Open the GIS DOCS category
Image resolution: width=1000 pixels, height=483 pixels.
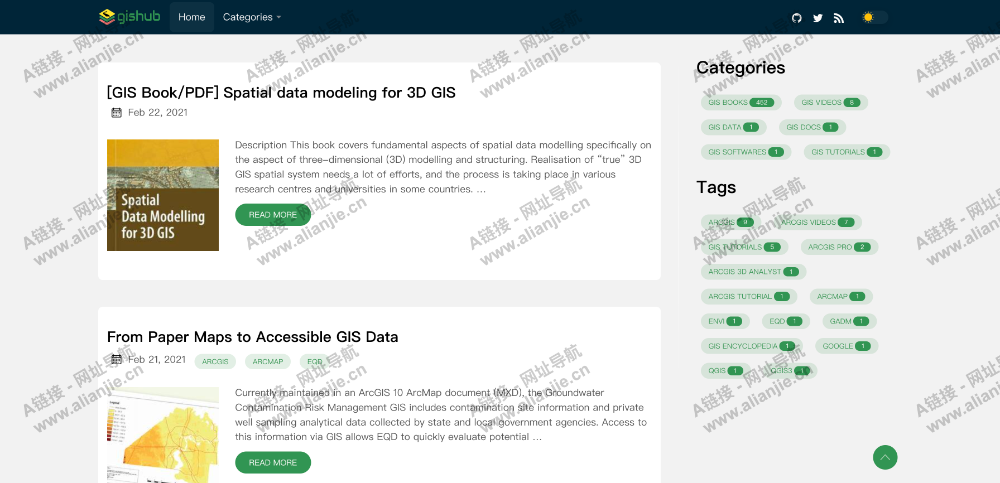812,127
